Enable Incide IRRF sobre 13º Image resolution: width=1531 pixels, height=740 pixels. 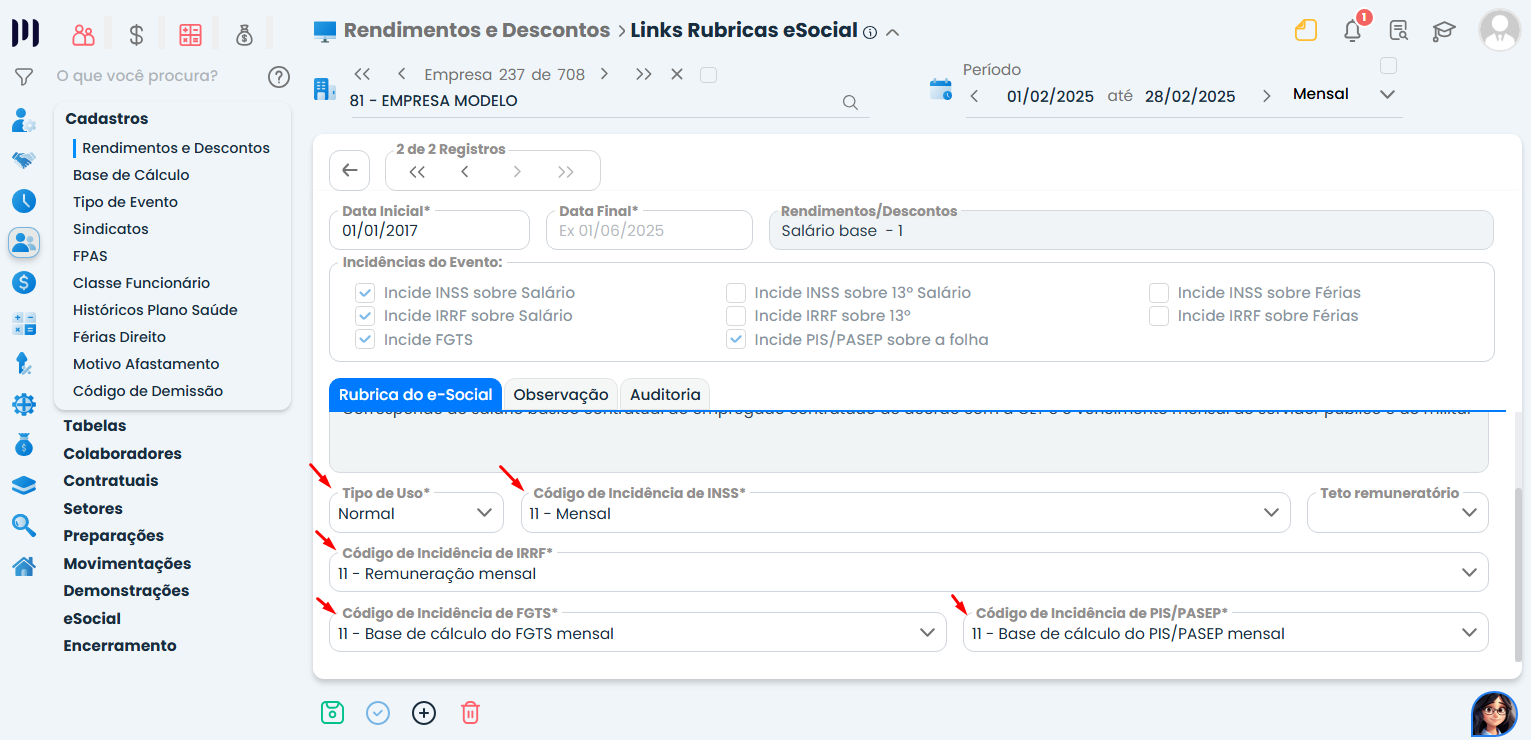point(736,316)
